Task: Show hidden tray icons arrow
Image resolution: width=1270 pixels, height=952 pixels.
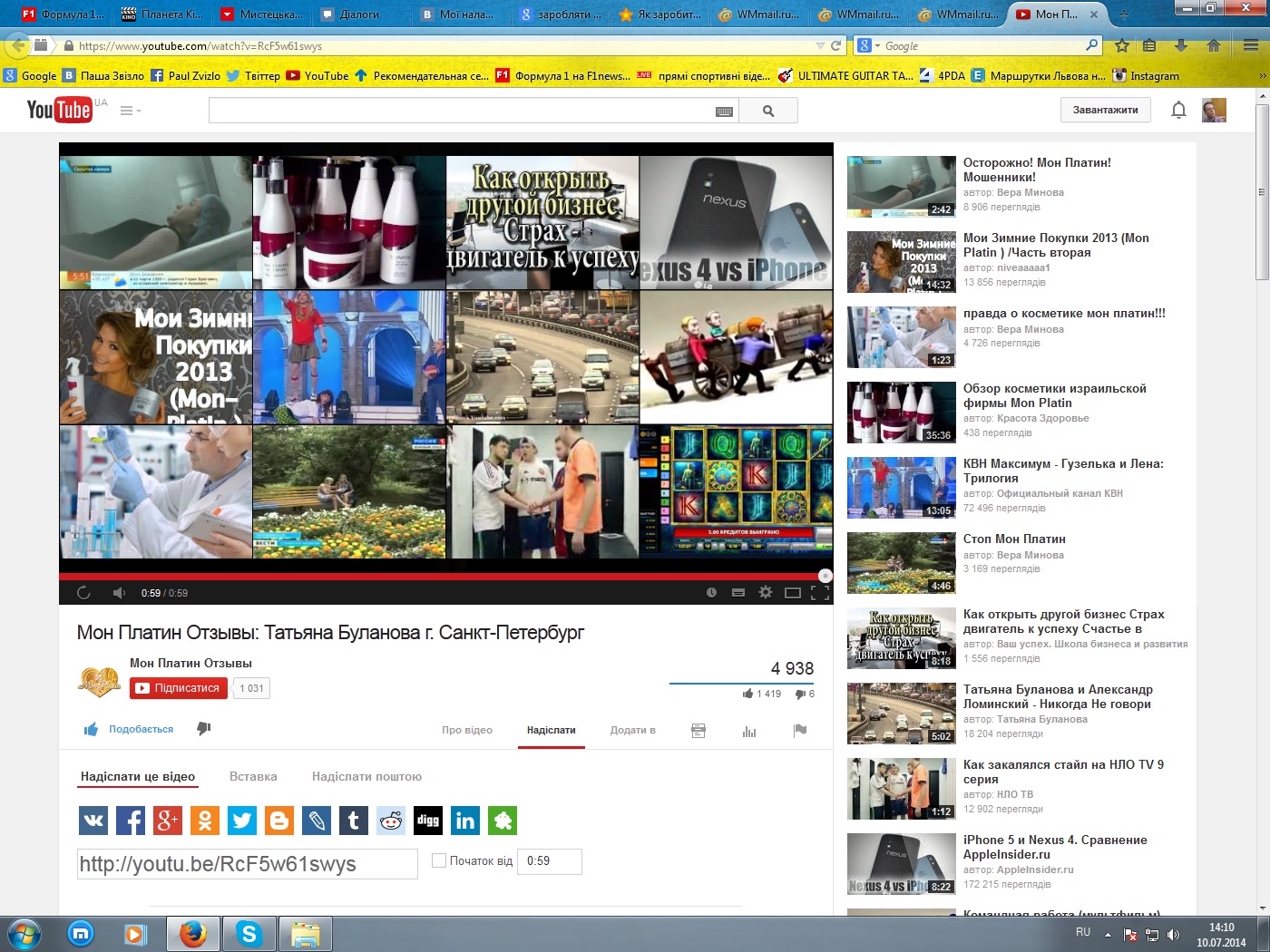Action: tap(1108, 933)
